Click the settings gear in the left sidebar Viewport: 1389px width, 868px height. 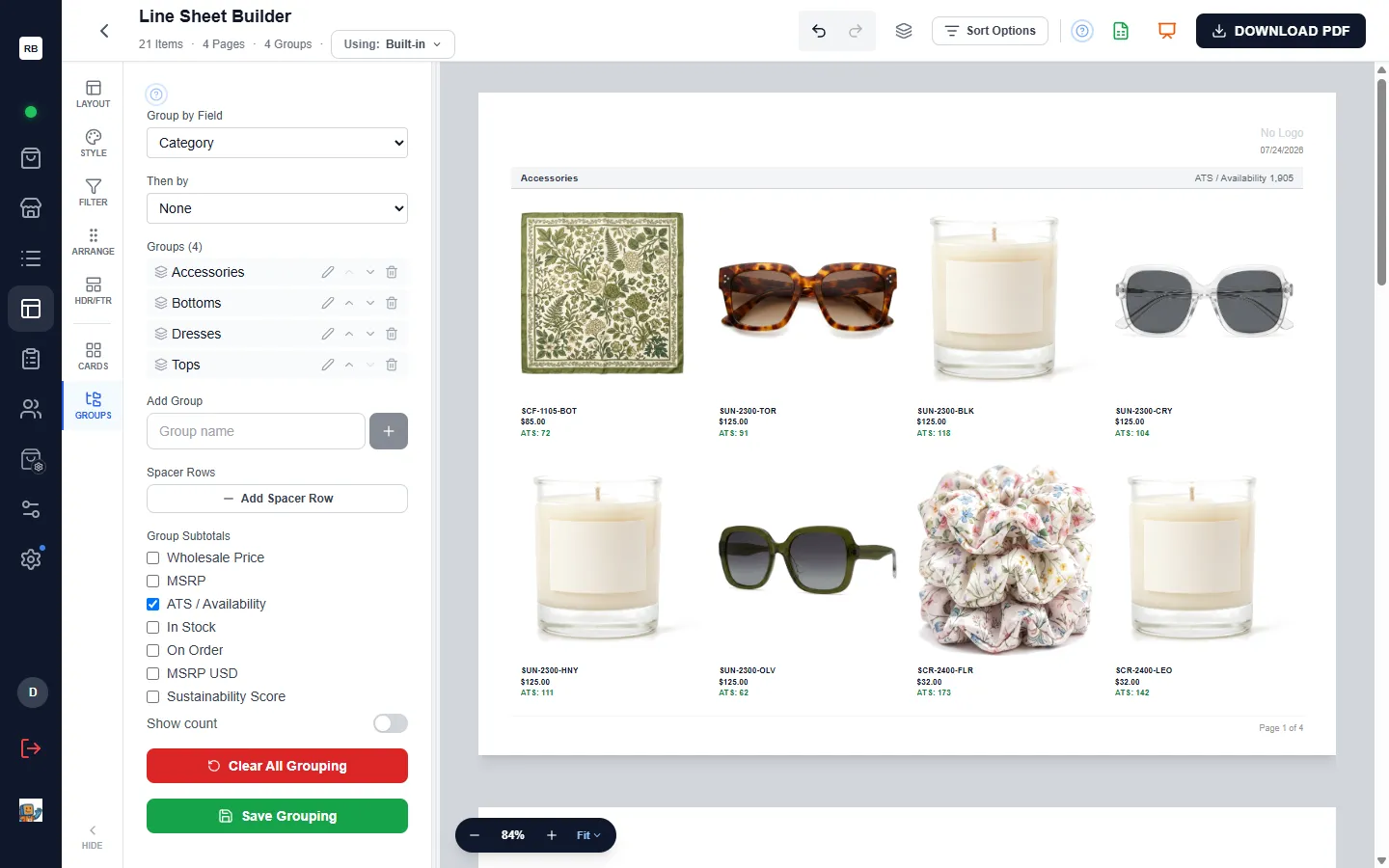pyautogui.click(x=31, y=559)
